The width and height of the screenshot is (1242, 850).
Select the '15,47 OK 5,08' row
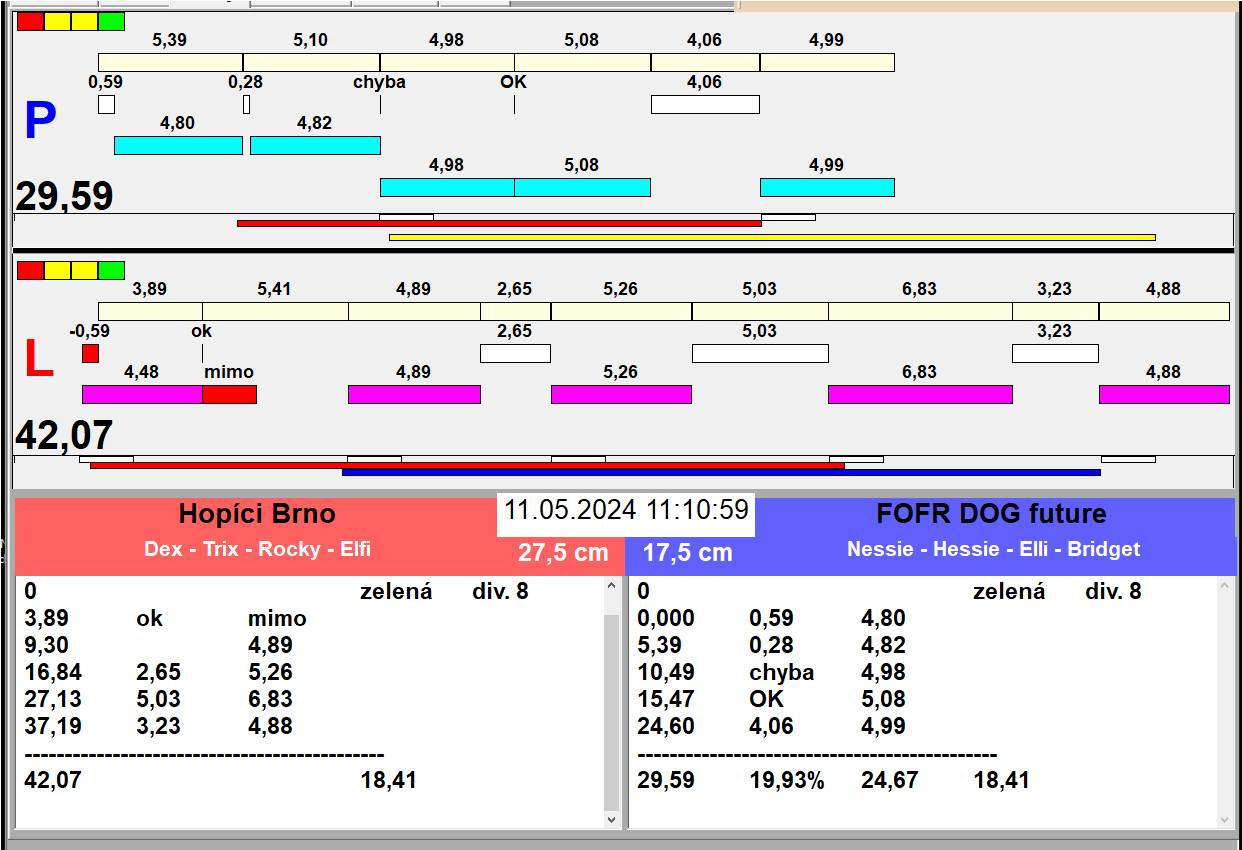[x=923, y=700]
